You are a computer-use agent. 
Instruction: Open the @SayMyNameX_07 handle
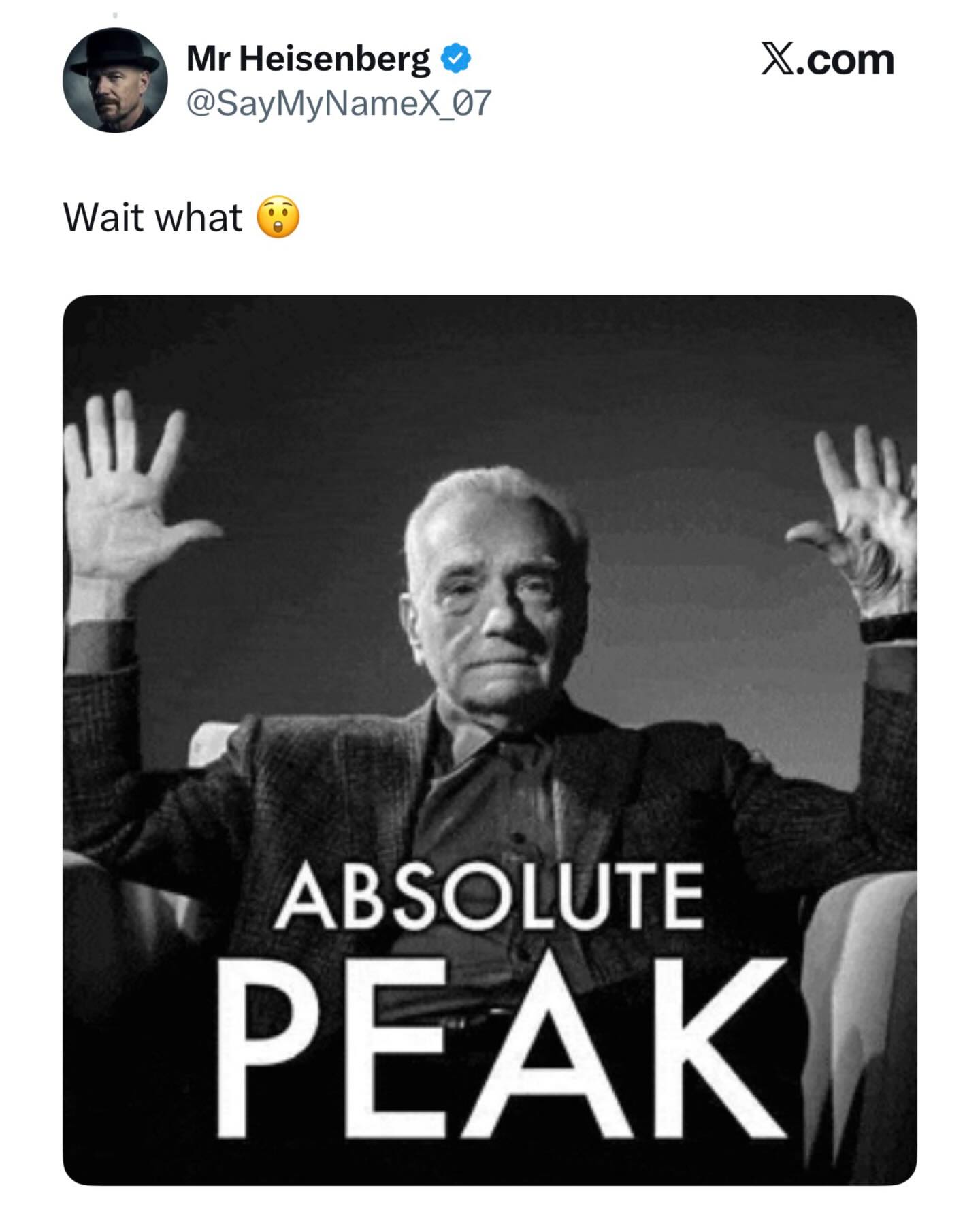338,103
